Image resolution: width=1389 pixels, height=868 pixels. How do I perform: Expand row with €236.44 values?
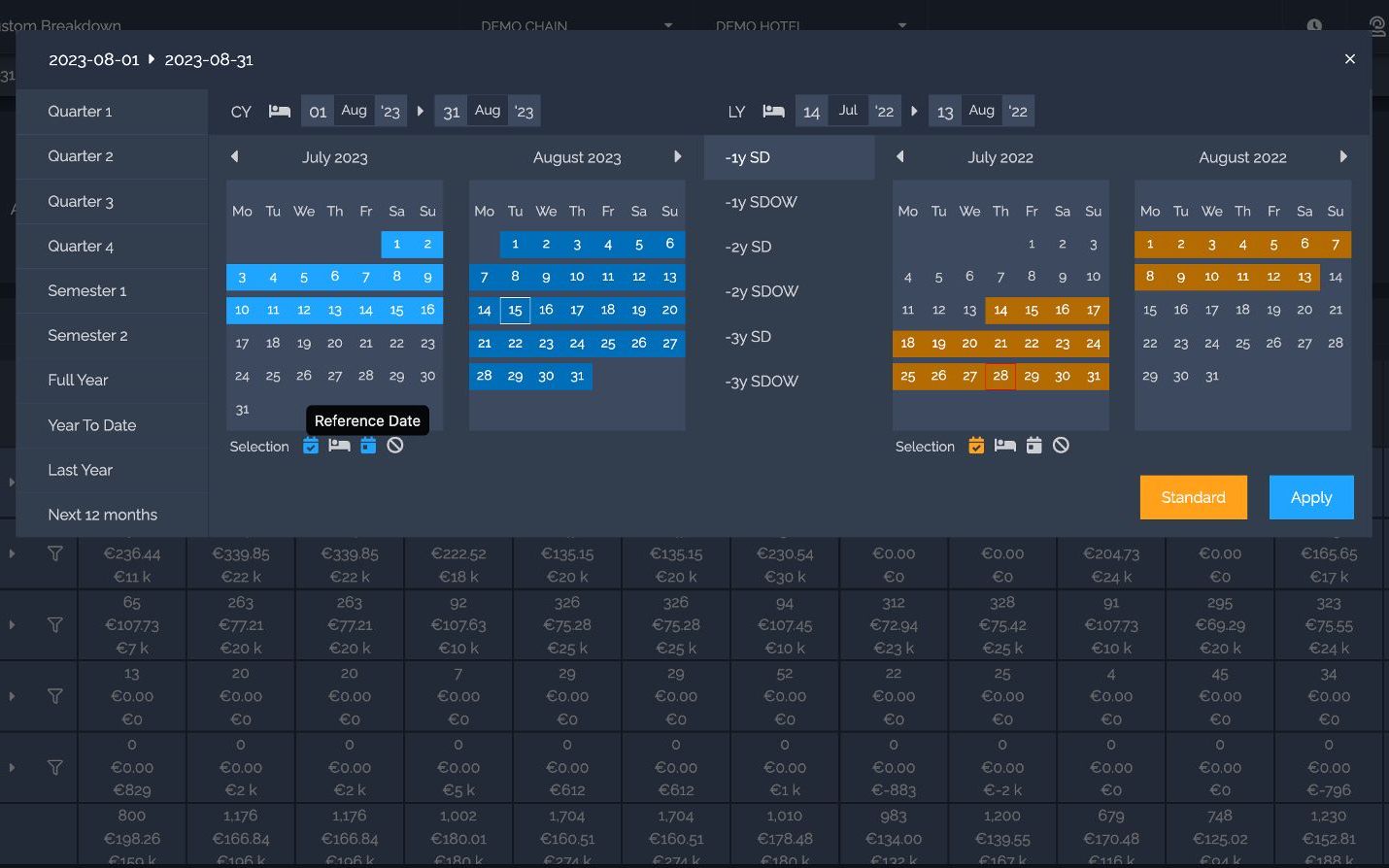coord(12,553)
